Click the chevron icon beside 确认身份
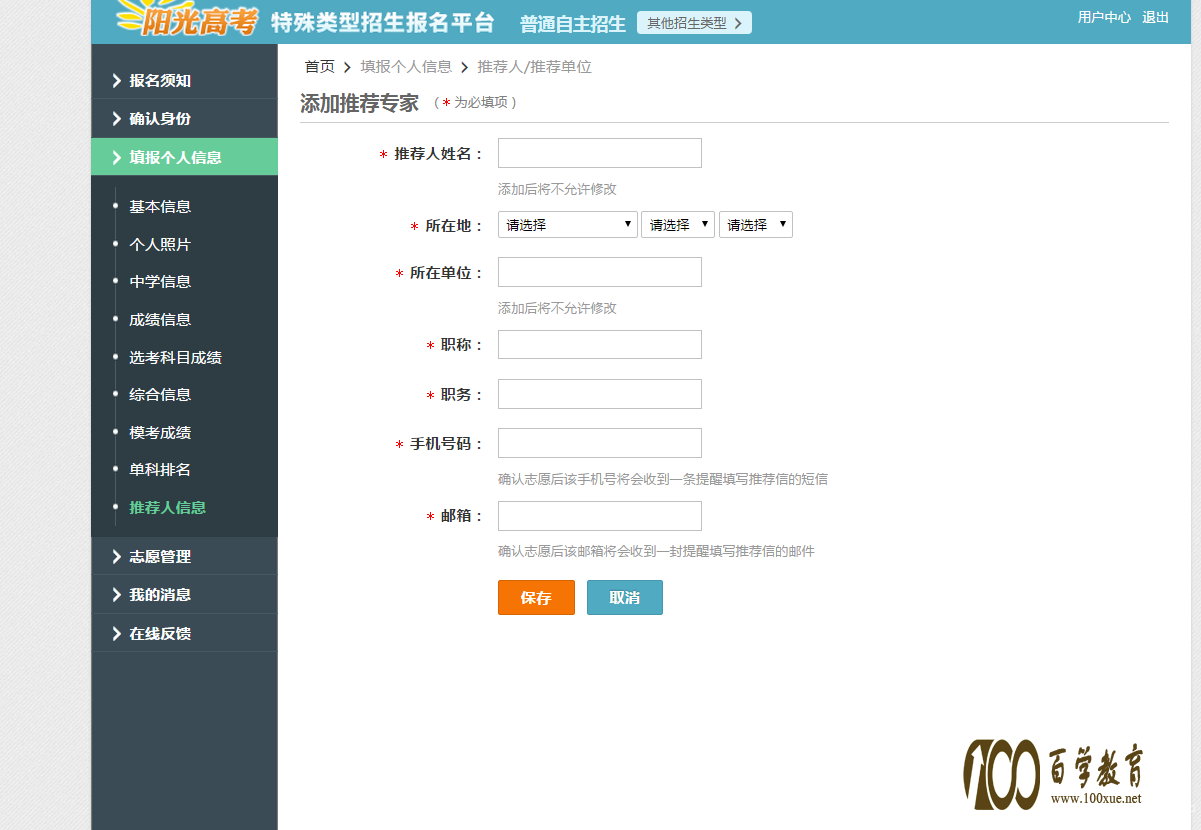The height and width of the screenshot is (830, 1201). (117, 118)
